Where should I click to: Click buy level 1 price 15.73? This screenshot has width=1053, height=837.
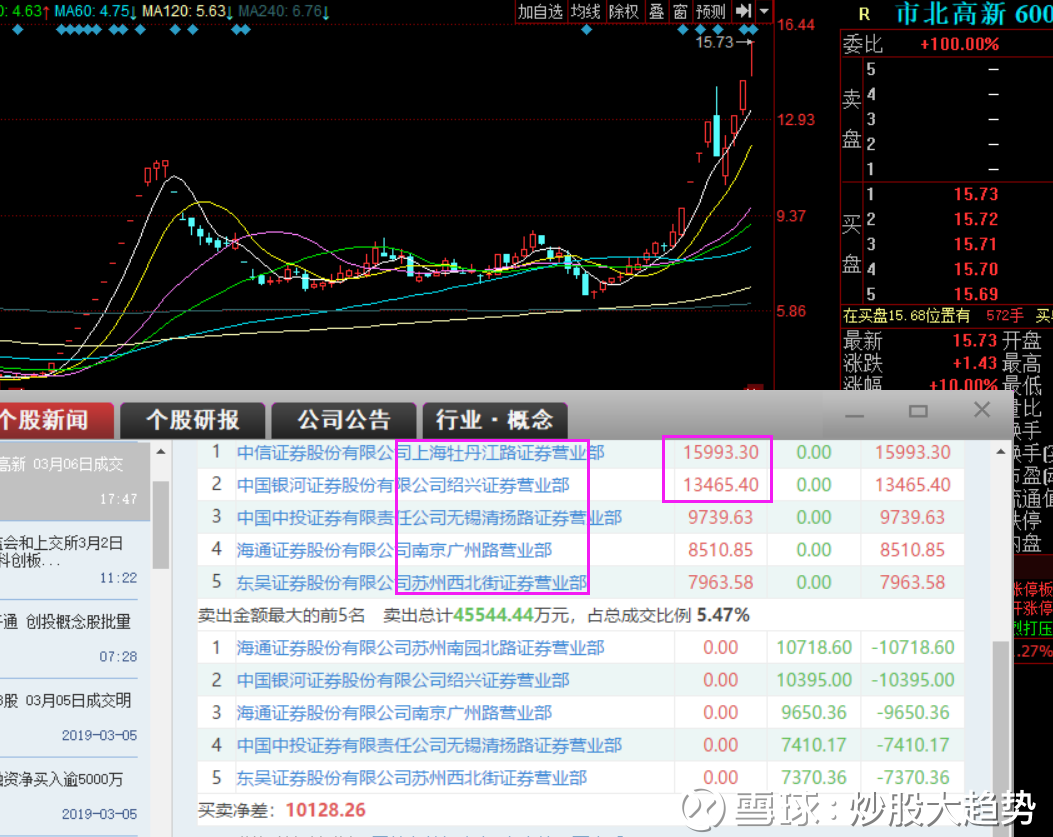point(976,194)
